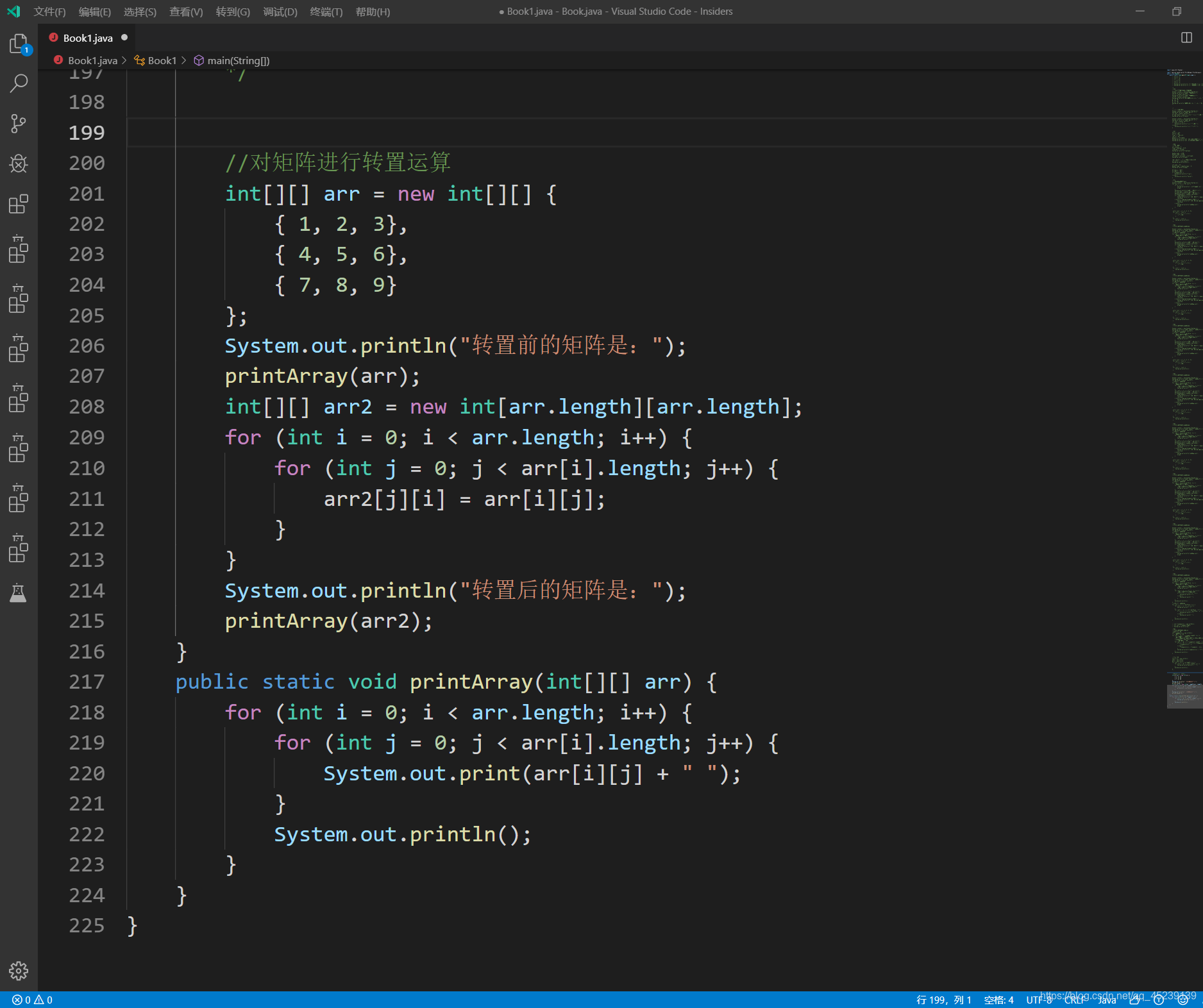Viewport: 1203px width, 1008px height.
Task: Select the Book1.java editor tab
Action: [x=88, y=38]
